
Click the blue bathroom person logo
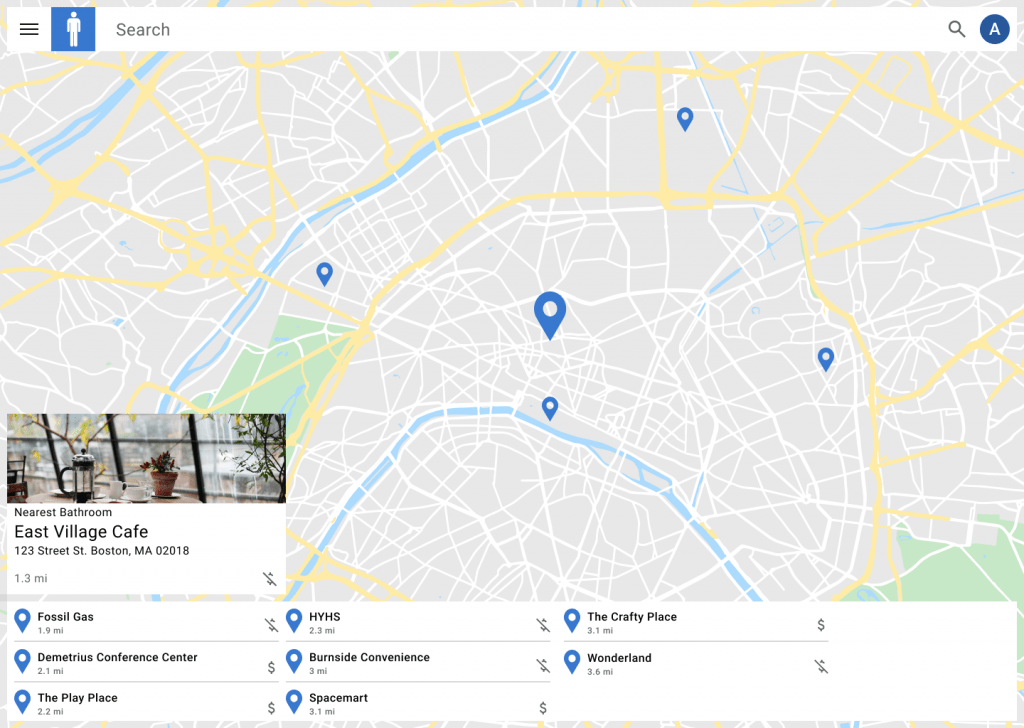pyautogui.click(x=73, y=29)
